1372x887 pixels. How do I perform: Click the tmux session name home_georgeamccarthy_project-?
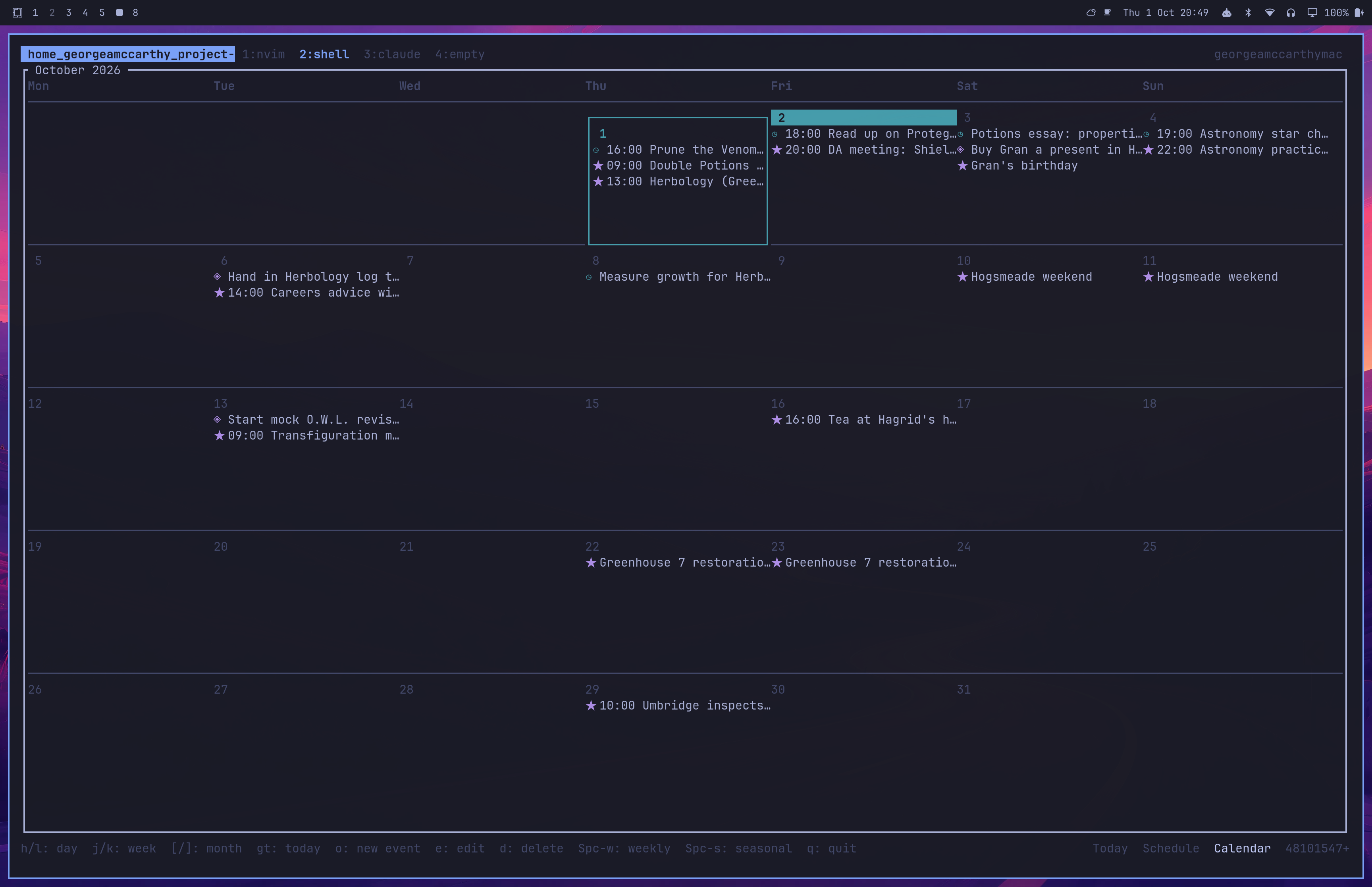[128, 54]
